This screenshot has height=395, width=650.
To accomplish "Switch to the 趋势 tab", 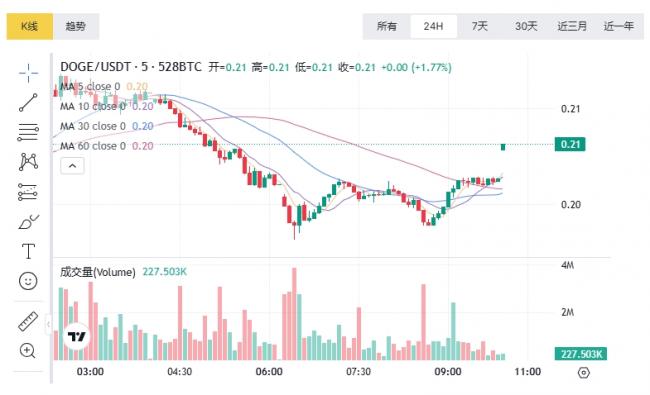I will coord(76,26).
